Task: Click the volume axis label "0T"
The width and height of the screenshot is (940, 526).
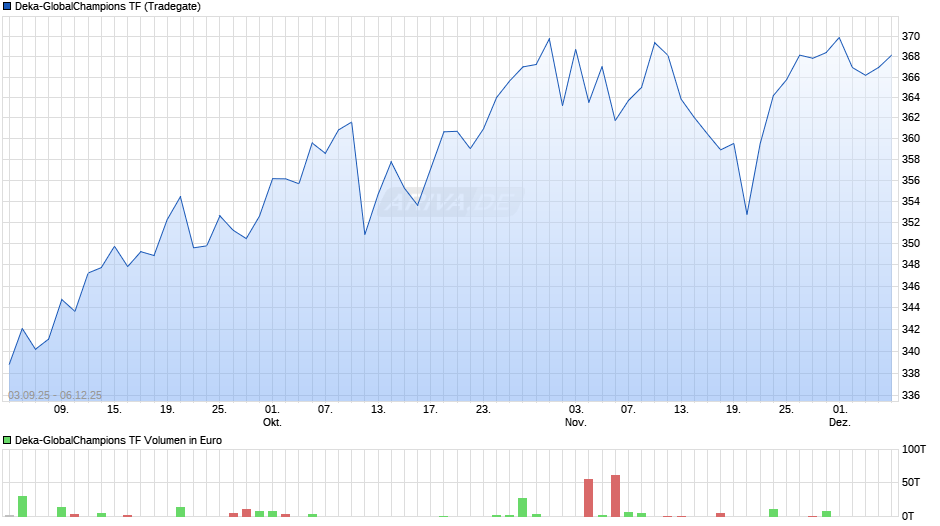Action: point(908,516)
